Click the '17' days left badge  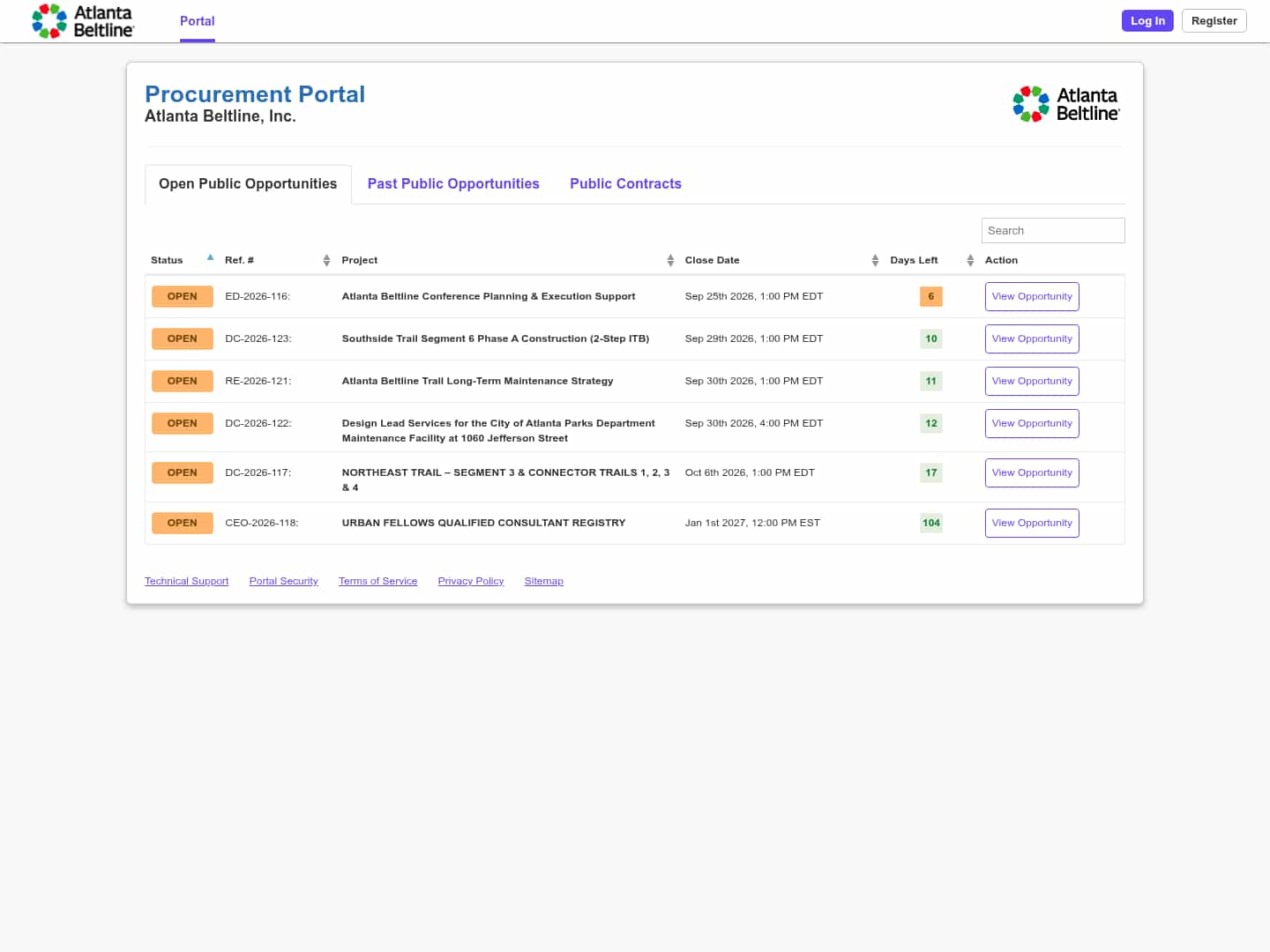pos(931,473)
